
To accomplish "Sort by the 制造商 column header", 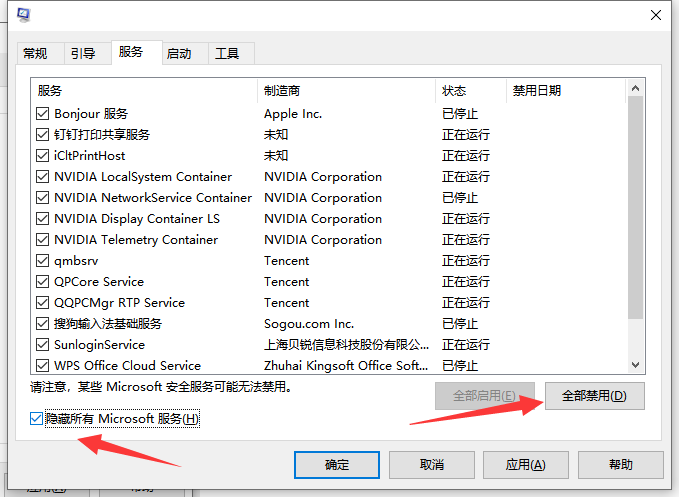I will pos(346,90).
